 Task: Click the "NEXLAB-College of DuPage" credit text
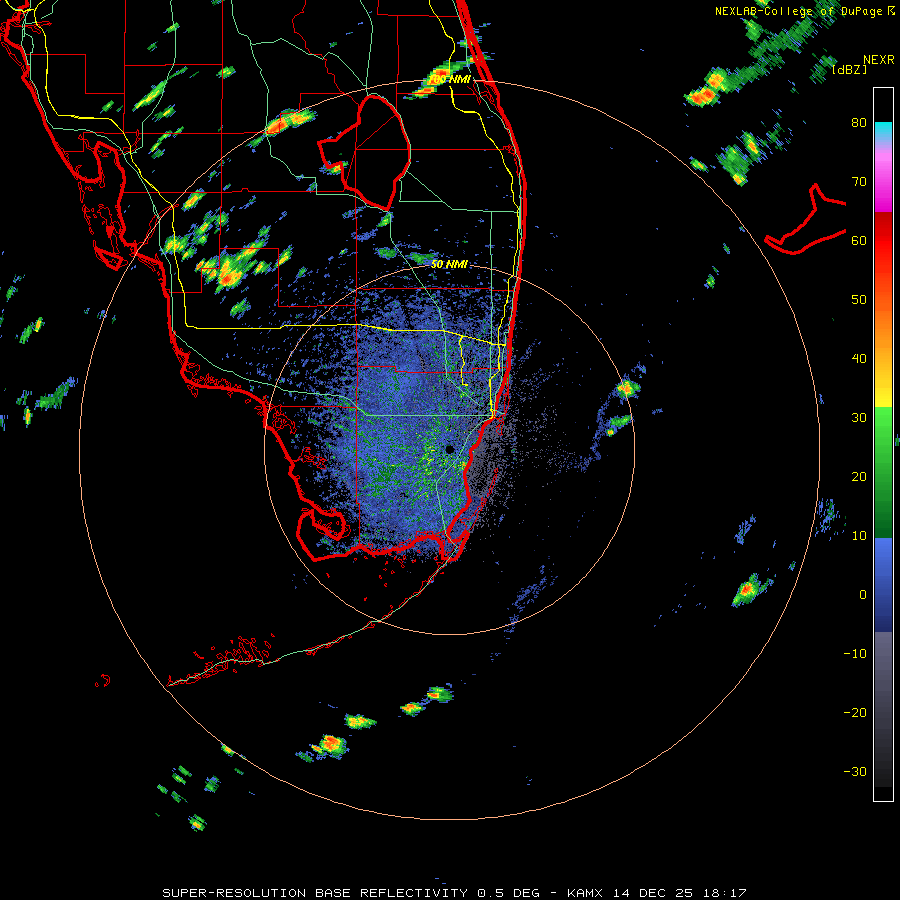[798, 11]
